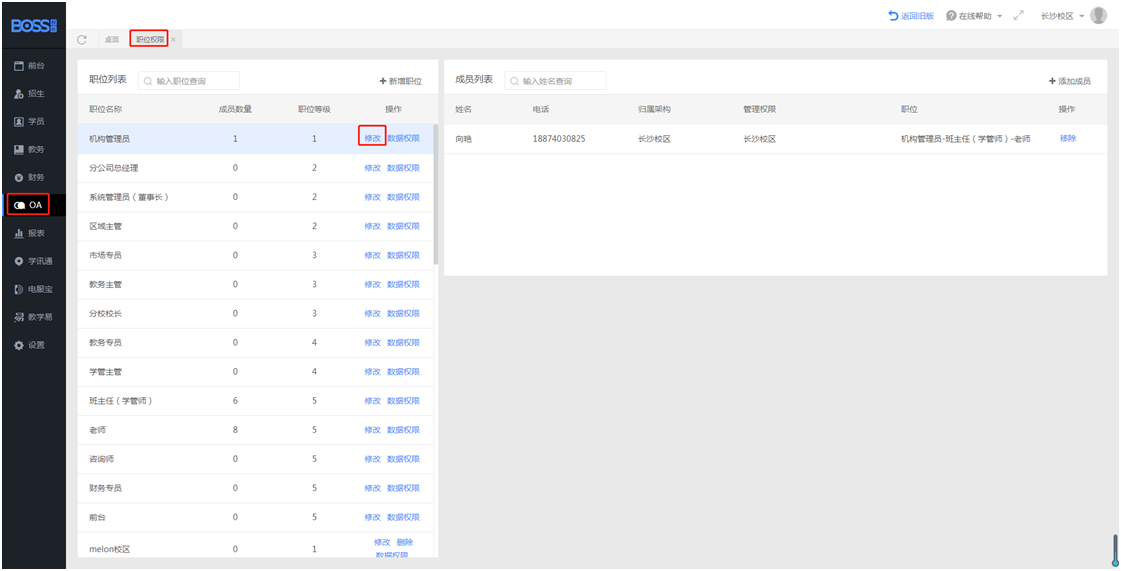Click the refresh icon beside the tabs
The width and height of the screenshot is (1121, 571).
82,39
